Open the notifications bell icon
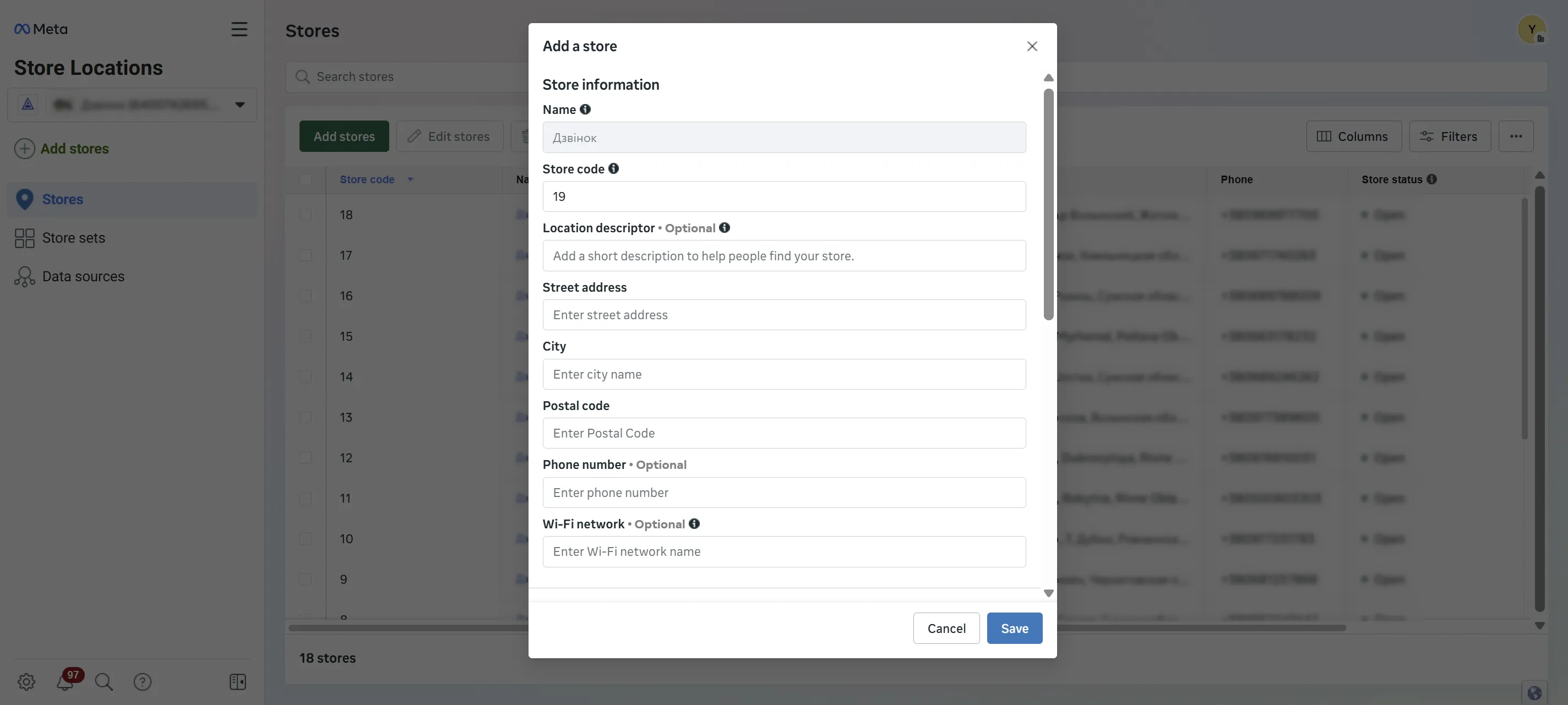This screenshot has height=705, width=1568. 65,682
